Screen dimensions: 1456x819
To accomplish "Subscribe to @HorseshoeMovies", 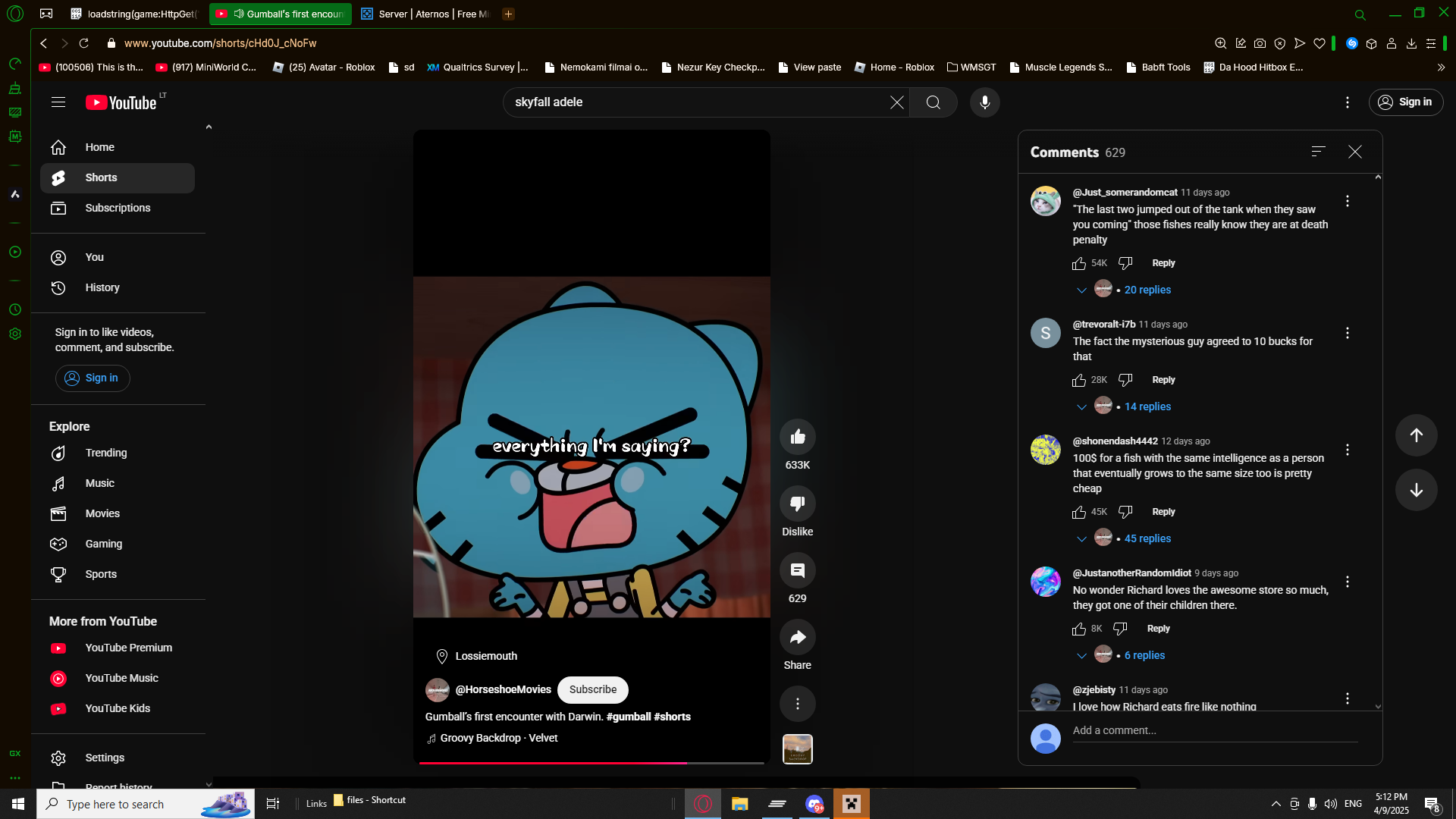I will point(593,690).
